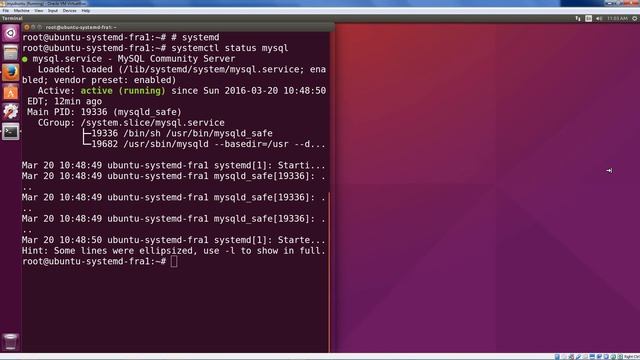Click the terminal cursor at final prompt

[174, 262]
